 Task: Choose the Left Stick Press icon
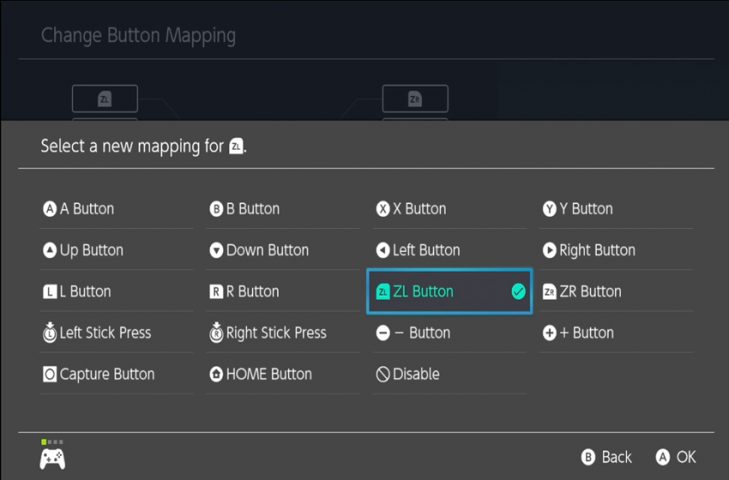pyautogui.click(x=50, y=333)
